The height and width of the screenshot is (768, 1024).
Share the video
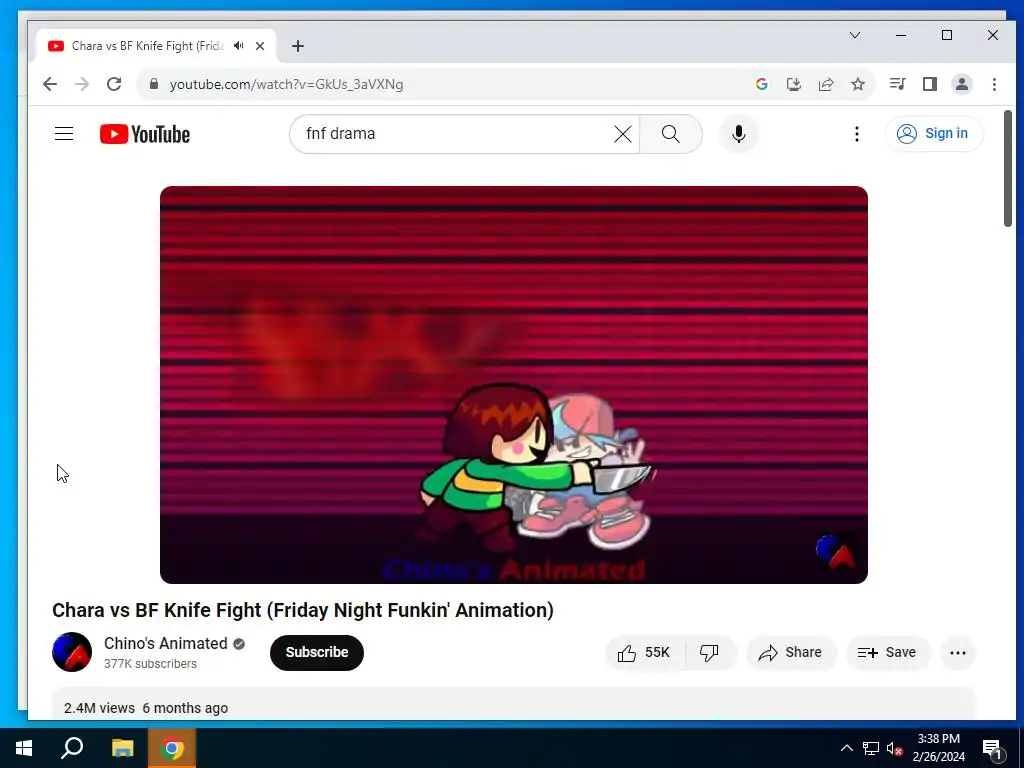click(791, 652)
